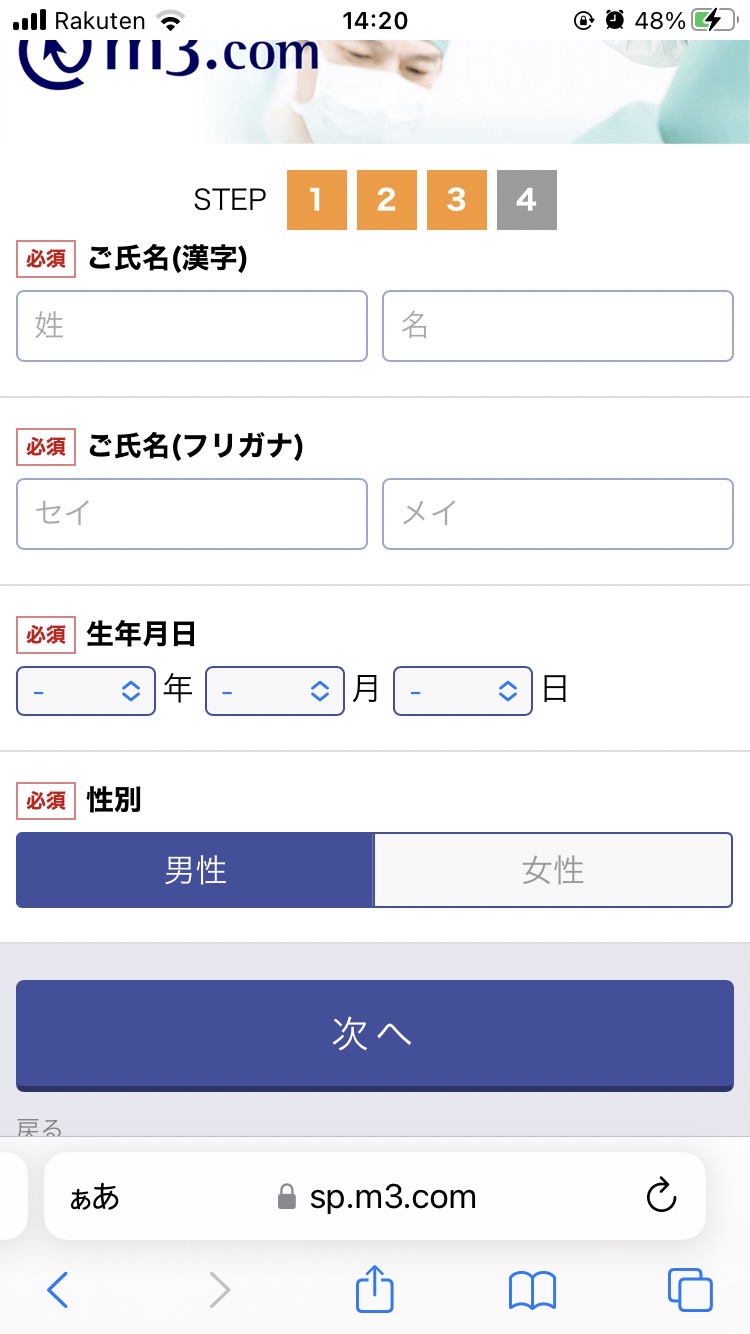Reload the page with refresh icon
The image size is (750, 1334).
[661, 1196]
